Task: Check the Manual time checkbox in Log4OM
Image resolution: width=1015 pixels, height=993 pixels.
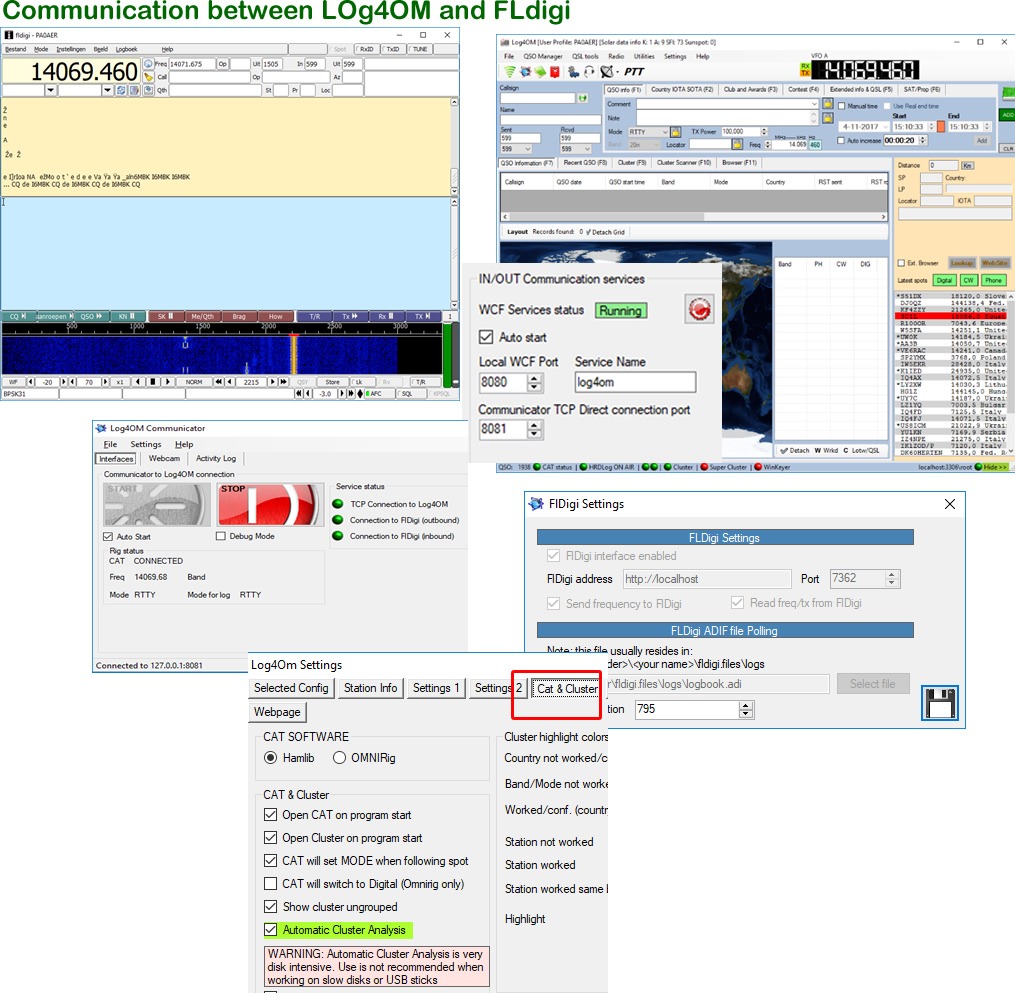Action: 842,106
